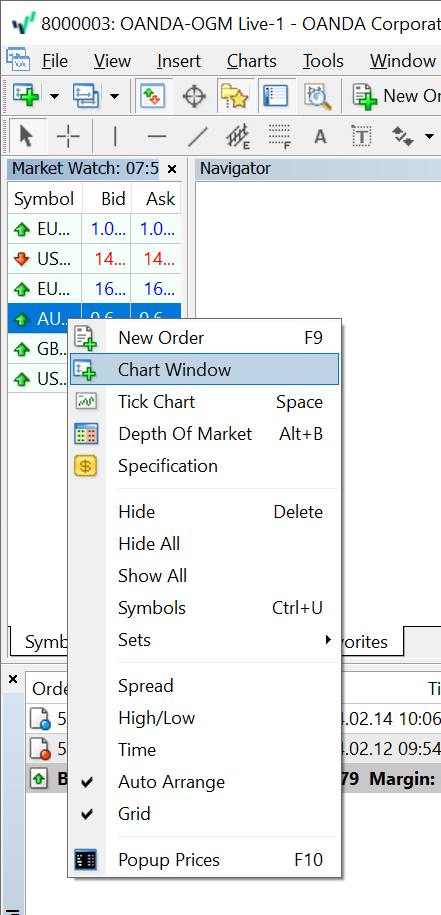Select the Equidistant Channel tool
Viewport: 441px width, 915px height.
click(238, 137)
